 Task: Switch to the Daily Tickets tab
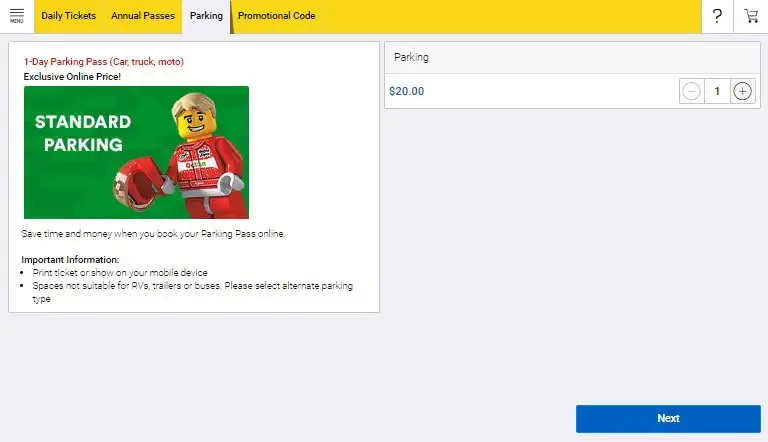coord(68,16)
